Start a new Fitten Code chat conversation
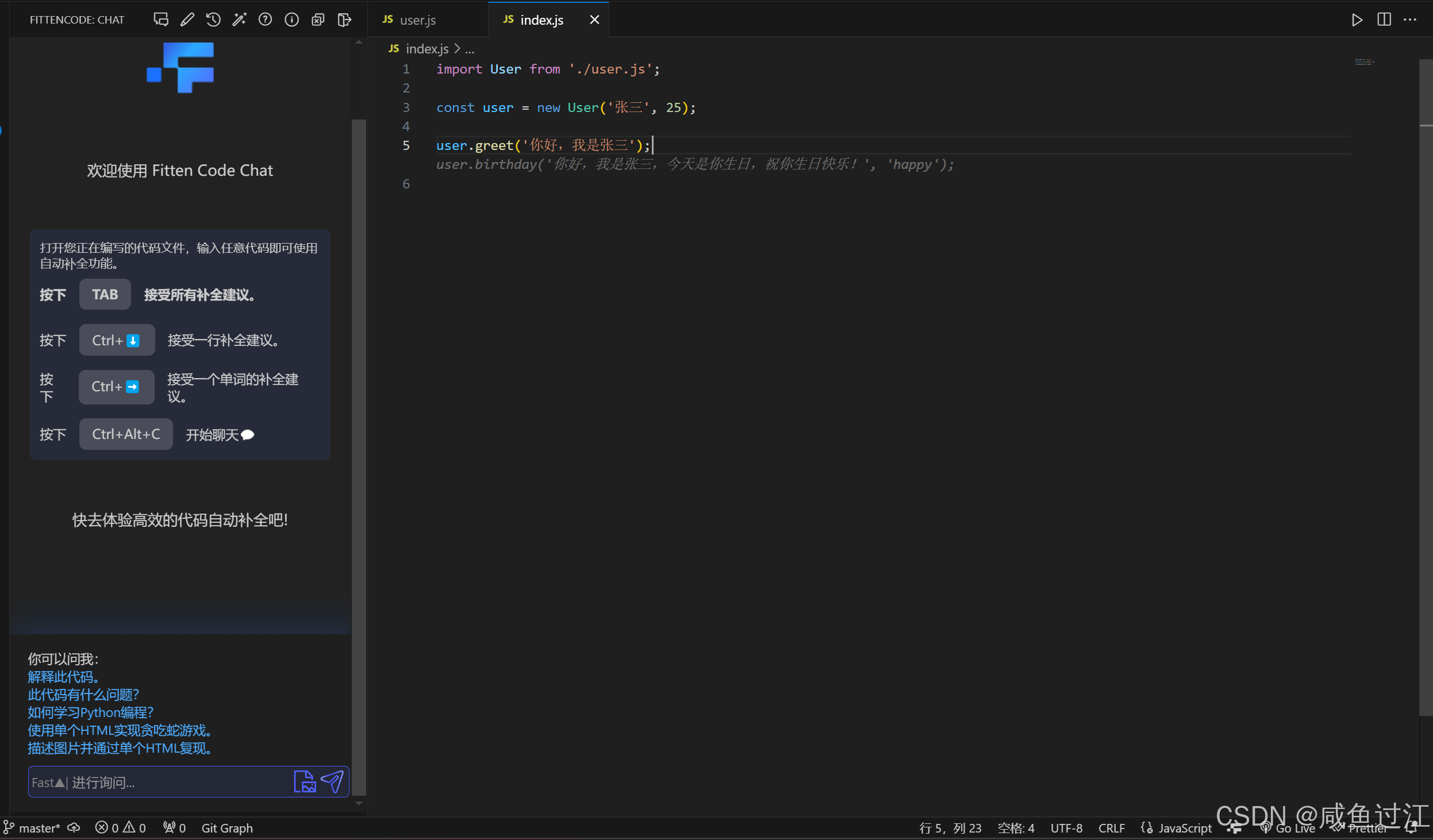 coord(161,20)
